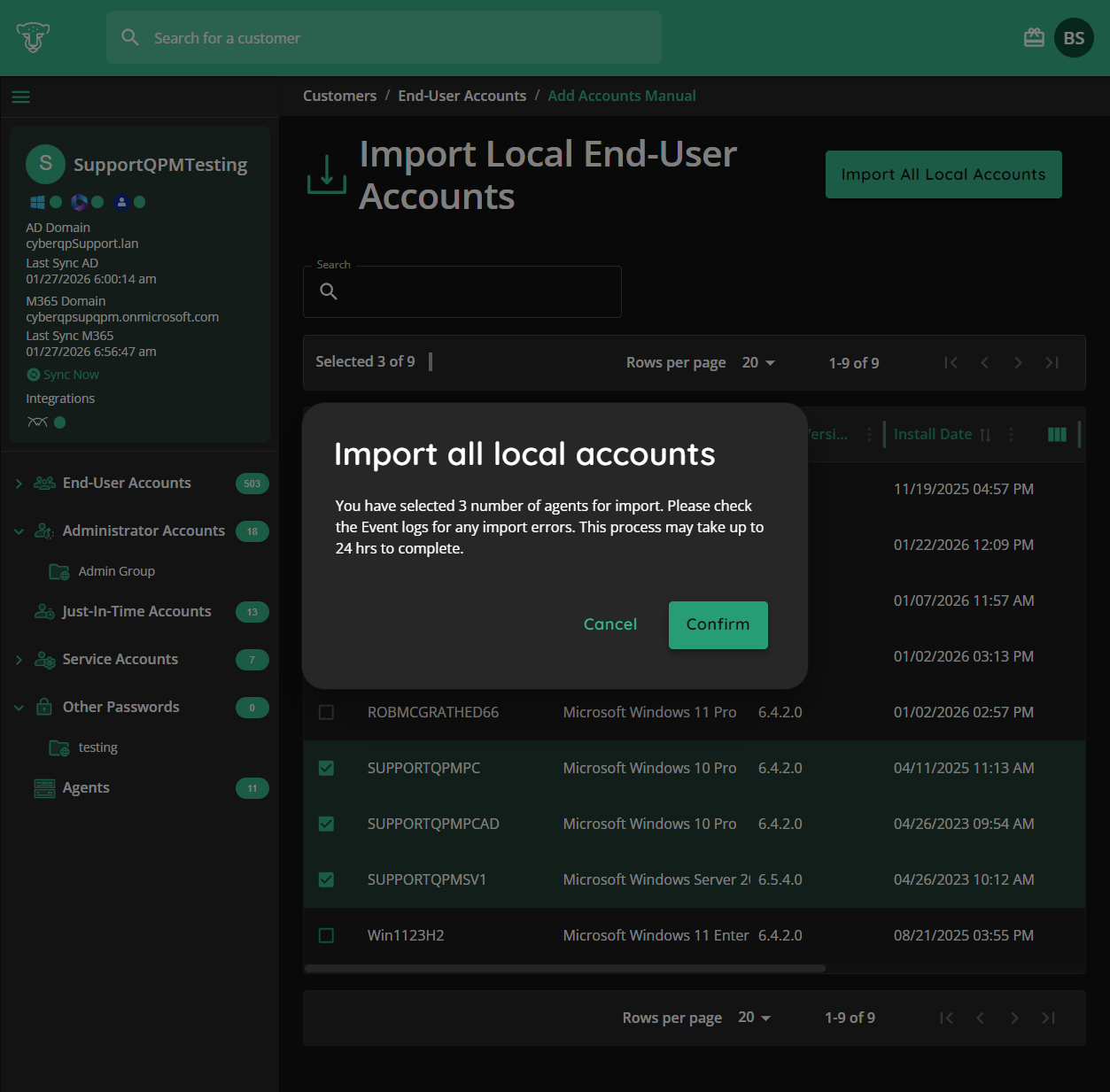The image size is (1110, 1092).
Task: Collapse Administrator Accounts tree node
Action: (19, 531)
